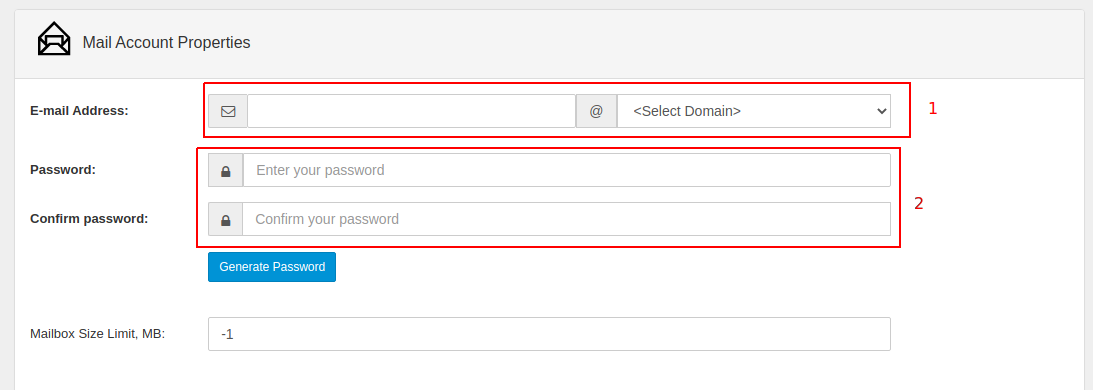Viewport: 1093px width, 390px height.
Task: Click the Generate Password button
Action: [x=272, y=267]
